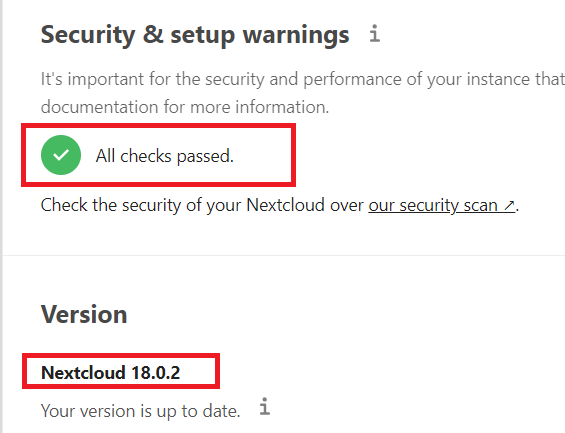The image size is (565, 433).
Task: Click the 'Version' section heading
Action: (84, 314)
